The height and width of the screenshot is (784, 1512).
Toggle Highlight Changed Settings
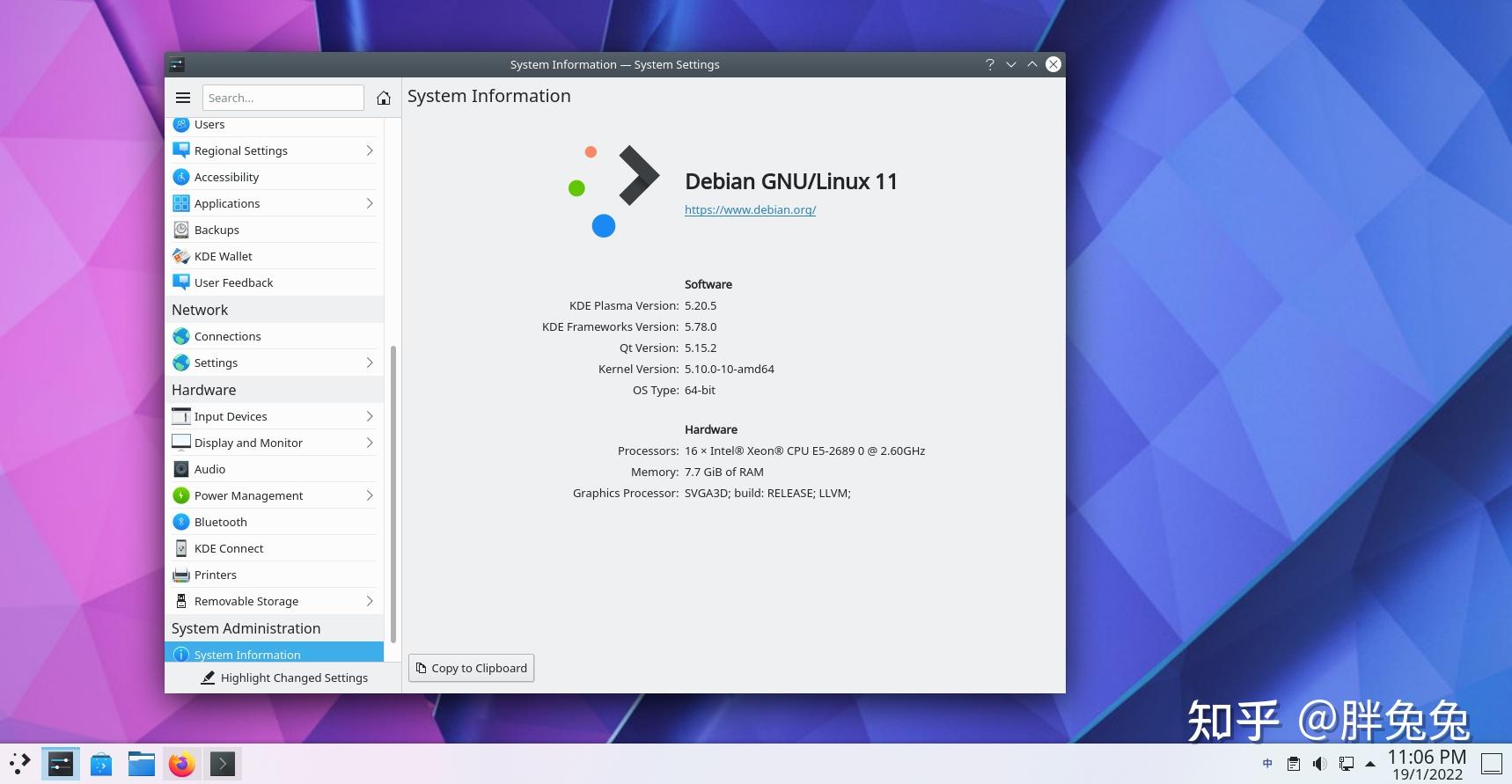point(283,678)
